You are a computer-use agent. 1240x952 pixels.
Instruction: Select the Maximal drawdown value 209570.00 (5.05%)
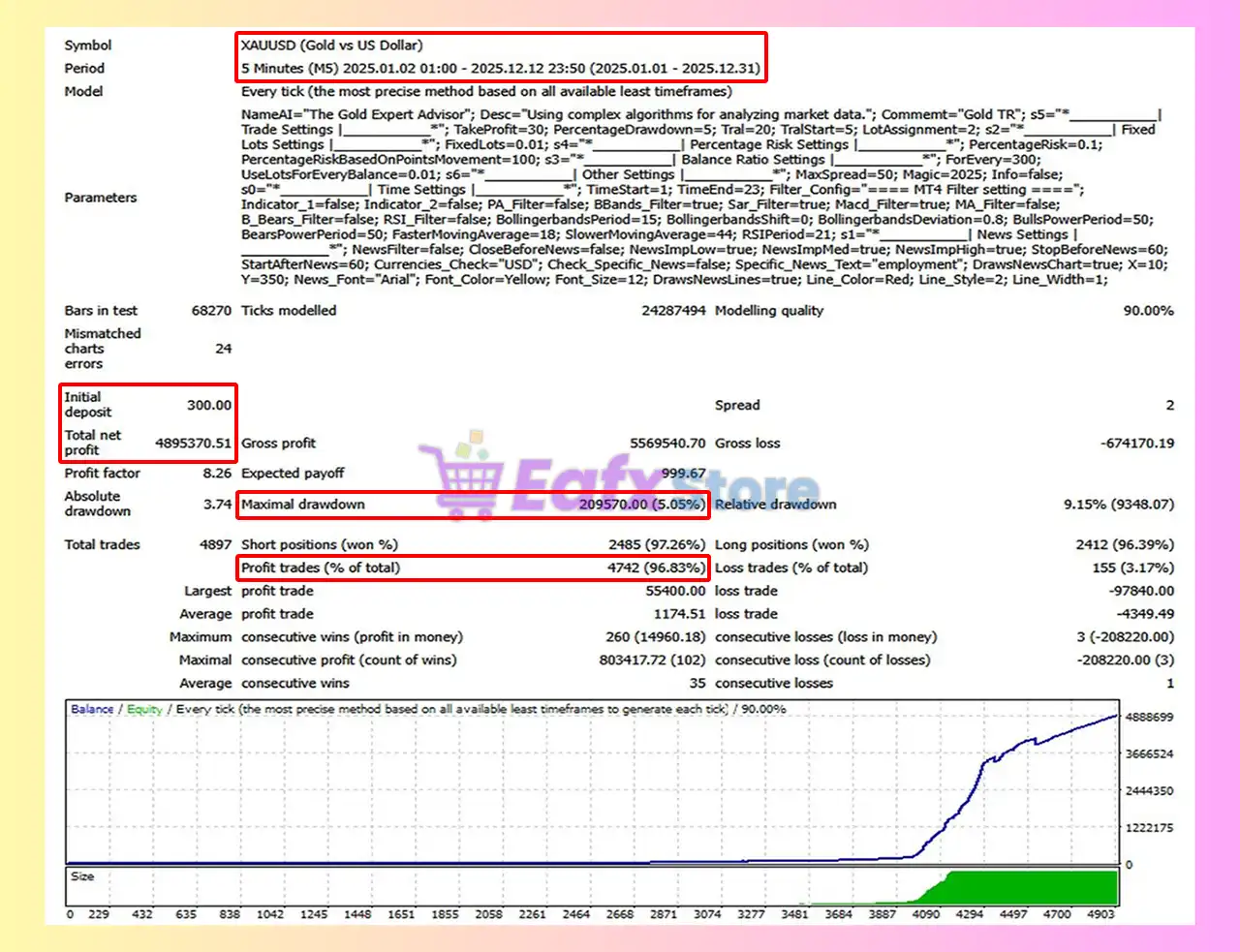coord(641,505)
